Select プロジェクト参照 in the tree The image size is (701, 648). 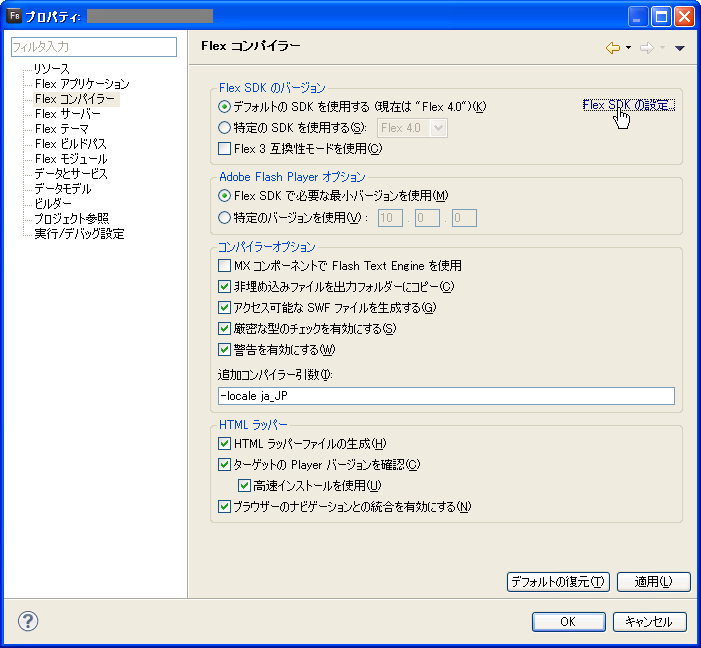pos(72,219)
